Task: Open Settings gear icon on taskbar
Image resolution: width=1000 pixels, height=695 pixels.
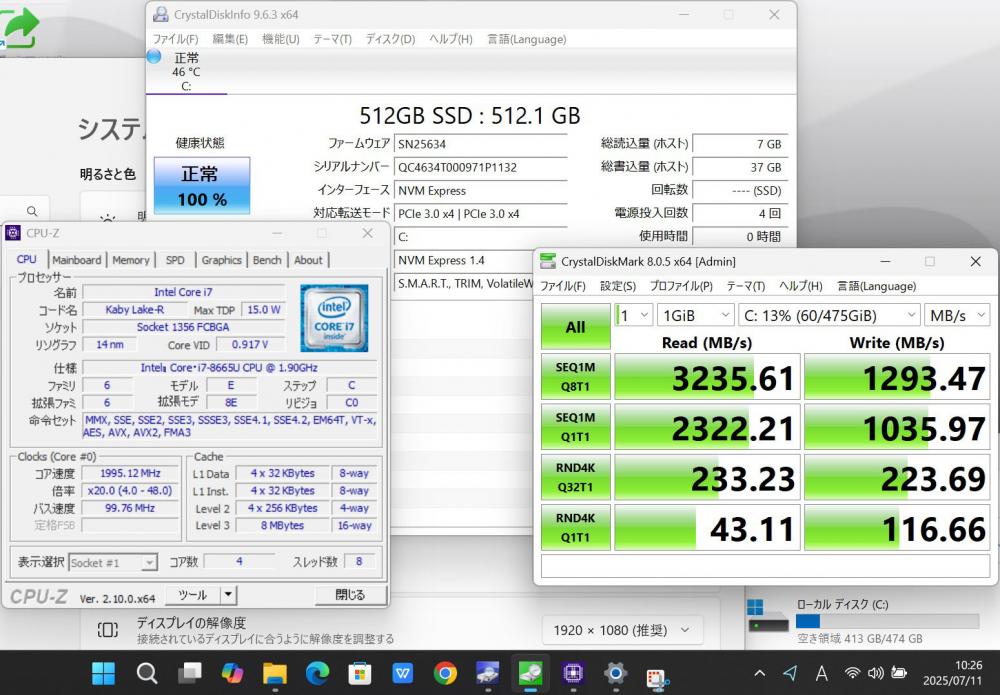Action: [x=615, y=673]
